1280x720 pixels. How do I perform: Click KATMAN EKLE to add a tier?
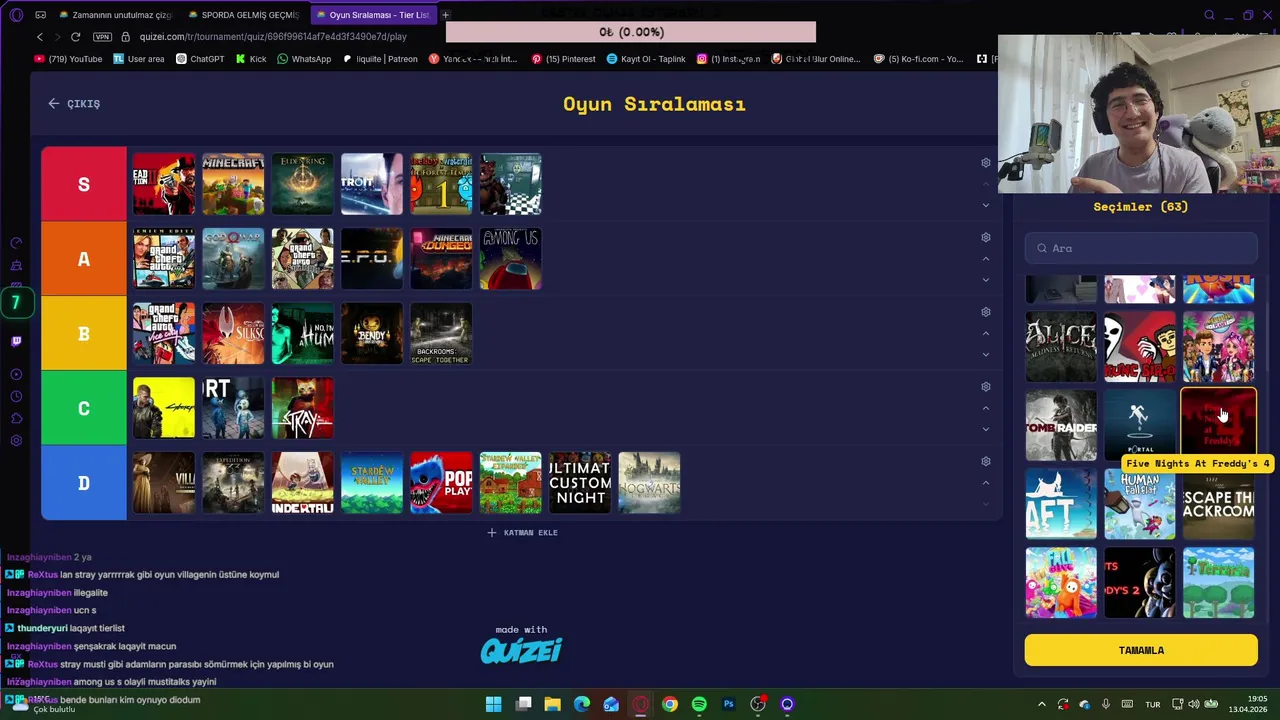tap(522, 533)
